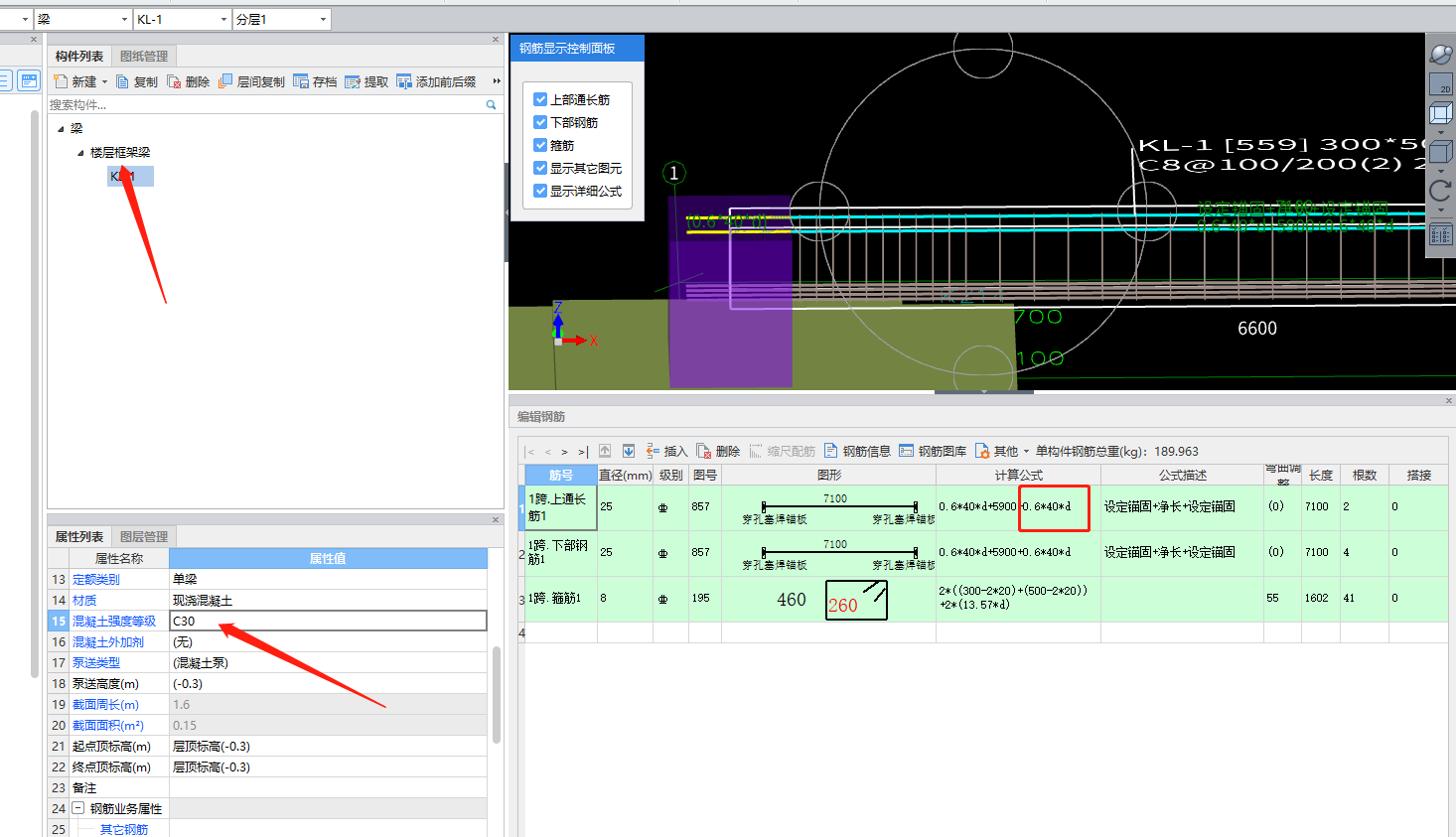Image resolution: width=1456 pixels, height=837 pixels.
Task: Switch to 构件列表 tab
Action: pos(79,56)
